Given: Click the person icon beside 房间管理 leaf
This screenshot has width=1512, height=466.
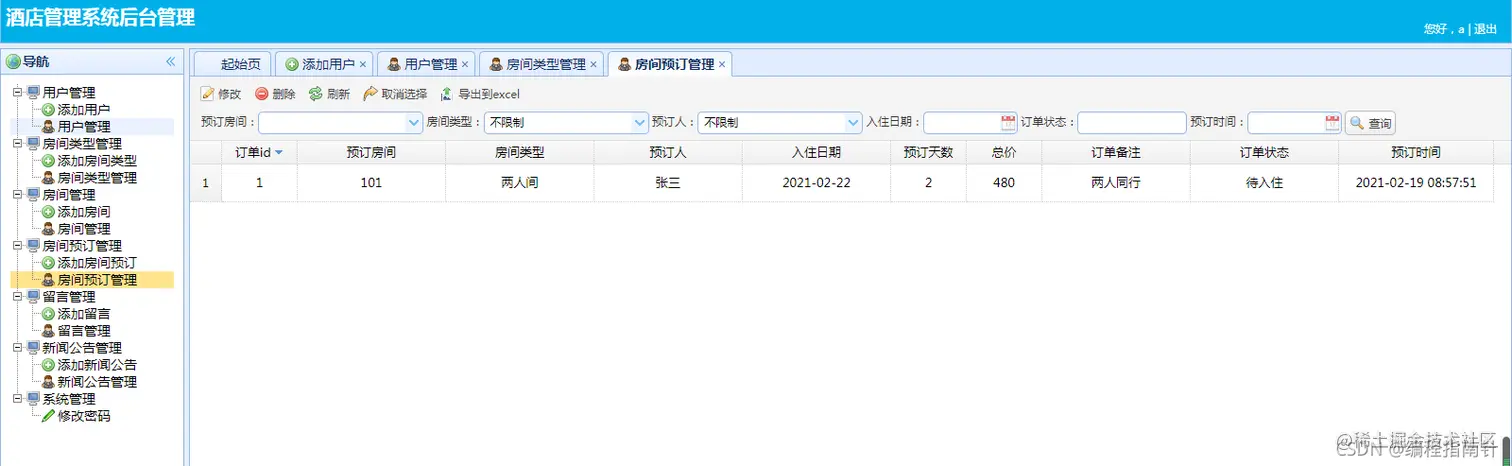Looking at the screenshot, I should (x=48, y=229).
